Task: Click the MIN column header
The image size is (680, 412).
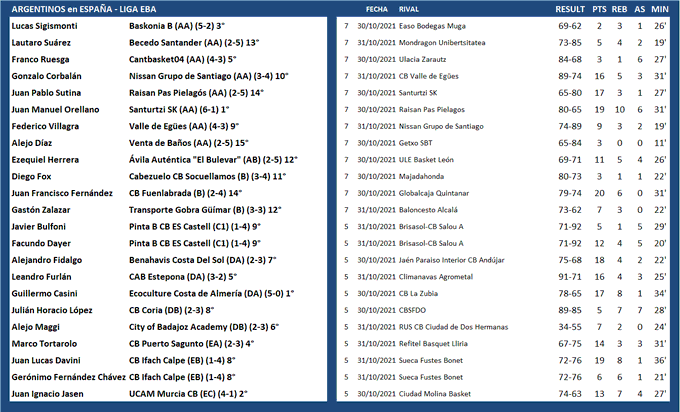Action: [660, 9]
